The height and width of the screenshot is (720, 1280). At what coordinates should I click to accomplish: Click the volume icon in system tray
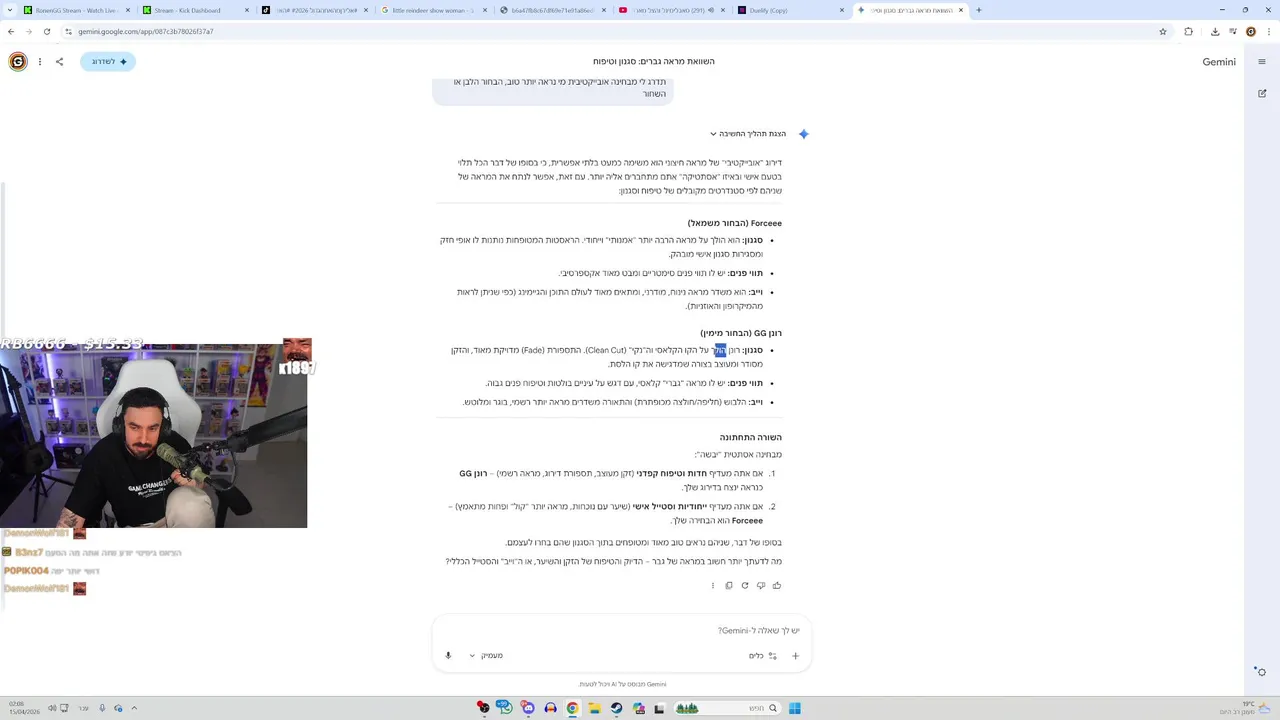[x=52, y=708]
